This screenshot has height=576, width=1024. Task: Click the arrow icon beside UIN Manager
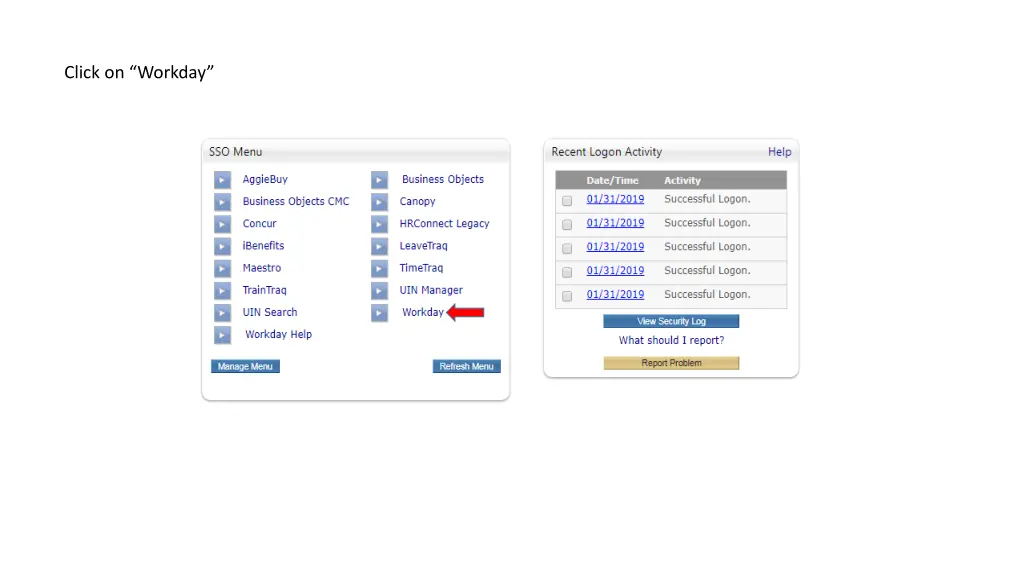pyautogui.click(x=379, y=291)
